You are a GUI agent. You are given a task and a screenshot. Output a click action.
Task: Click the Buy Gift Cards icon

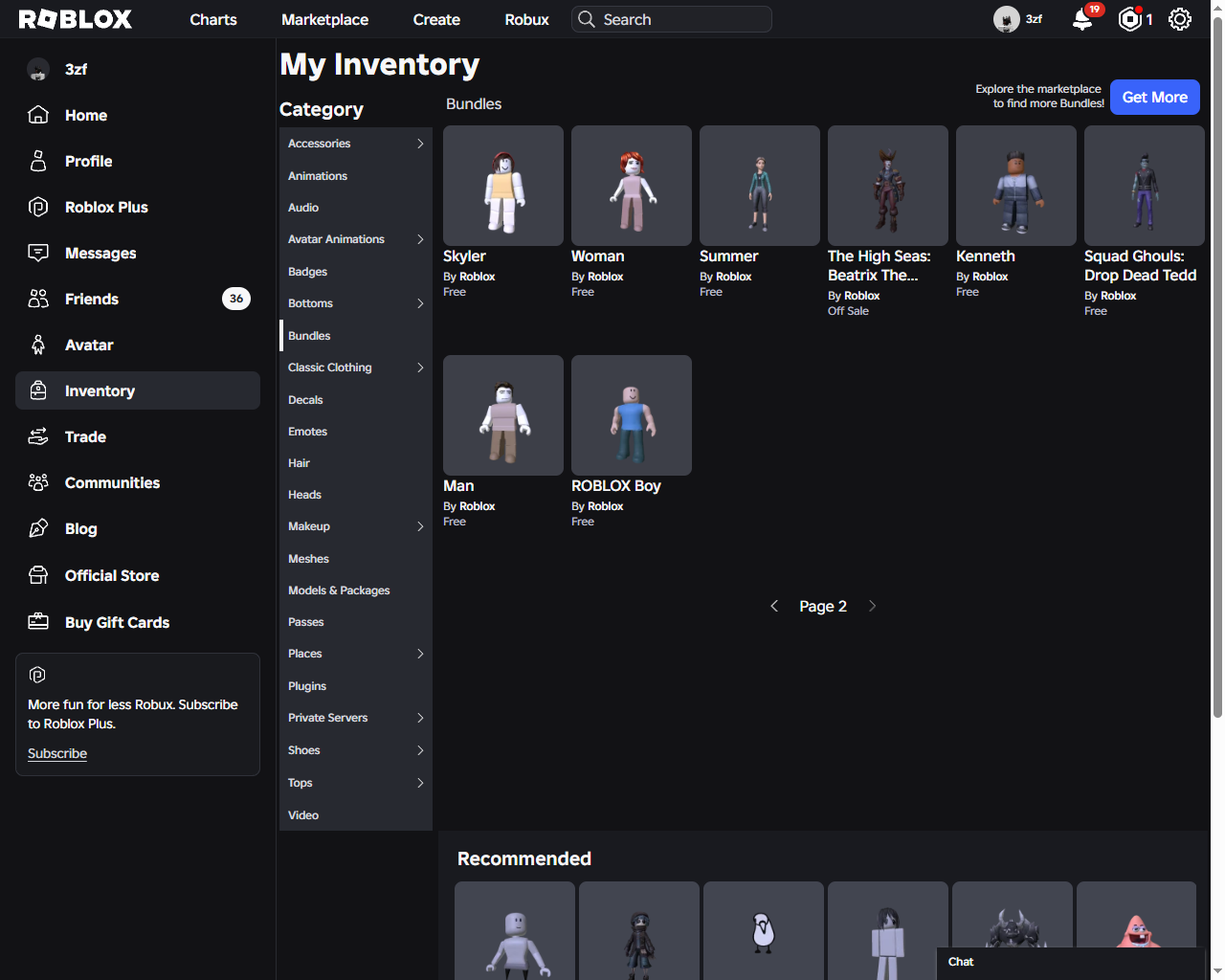pyautogui.click(x=38, y=622)
